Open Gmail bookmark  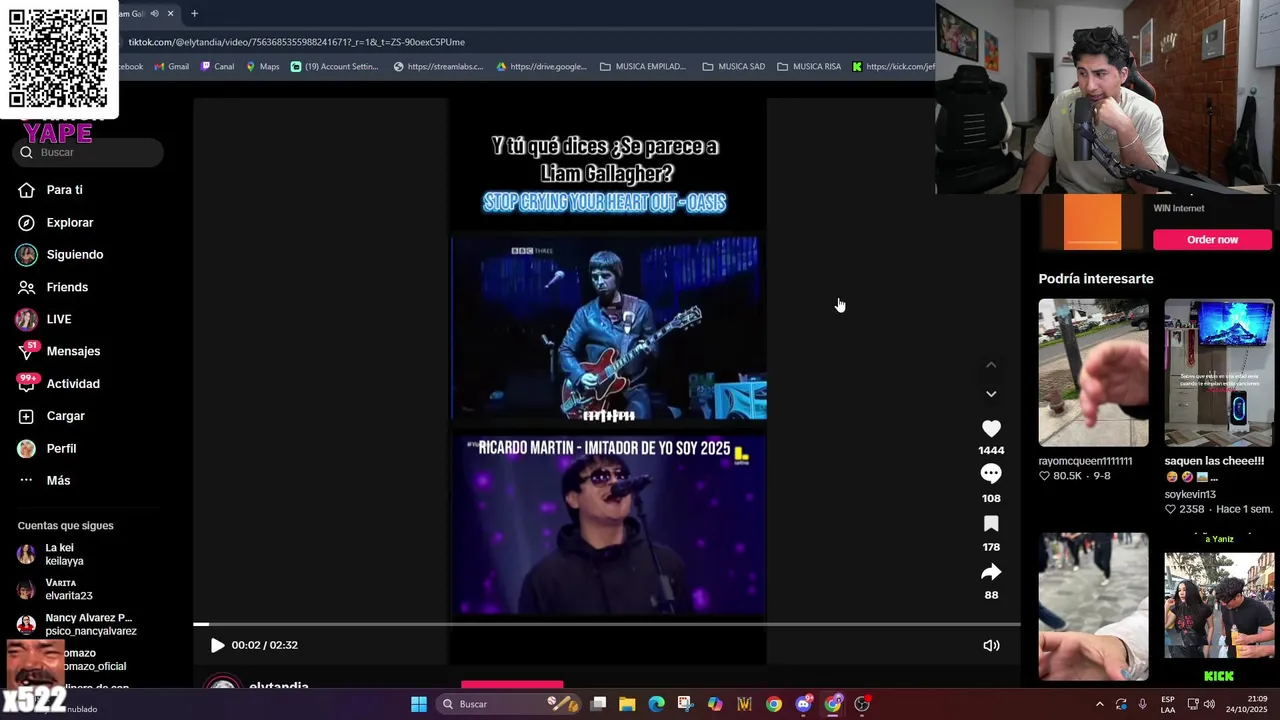(172, 67)
